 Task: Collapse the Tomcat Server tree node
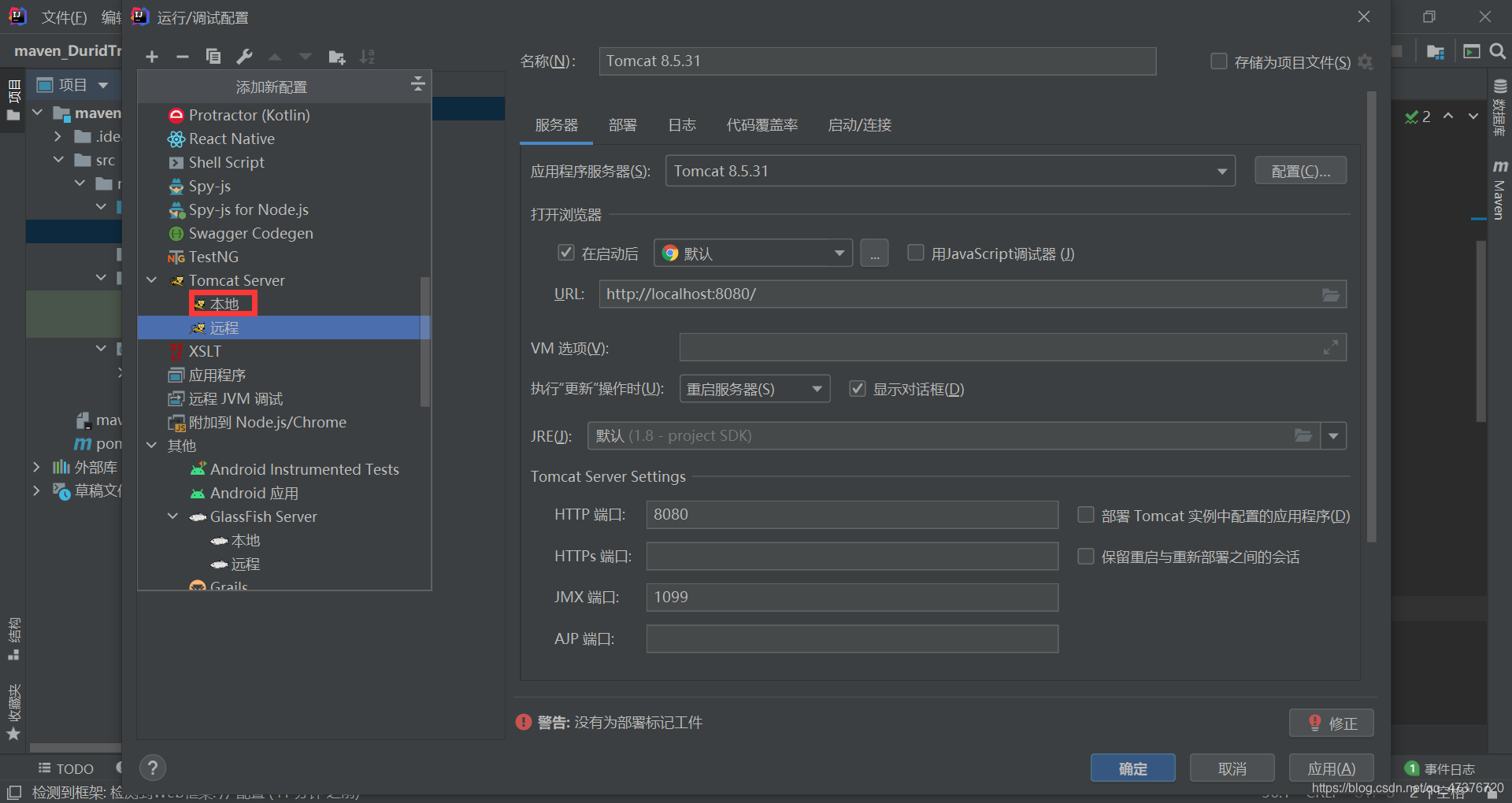click(152, 280)
